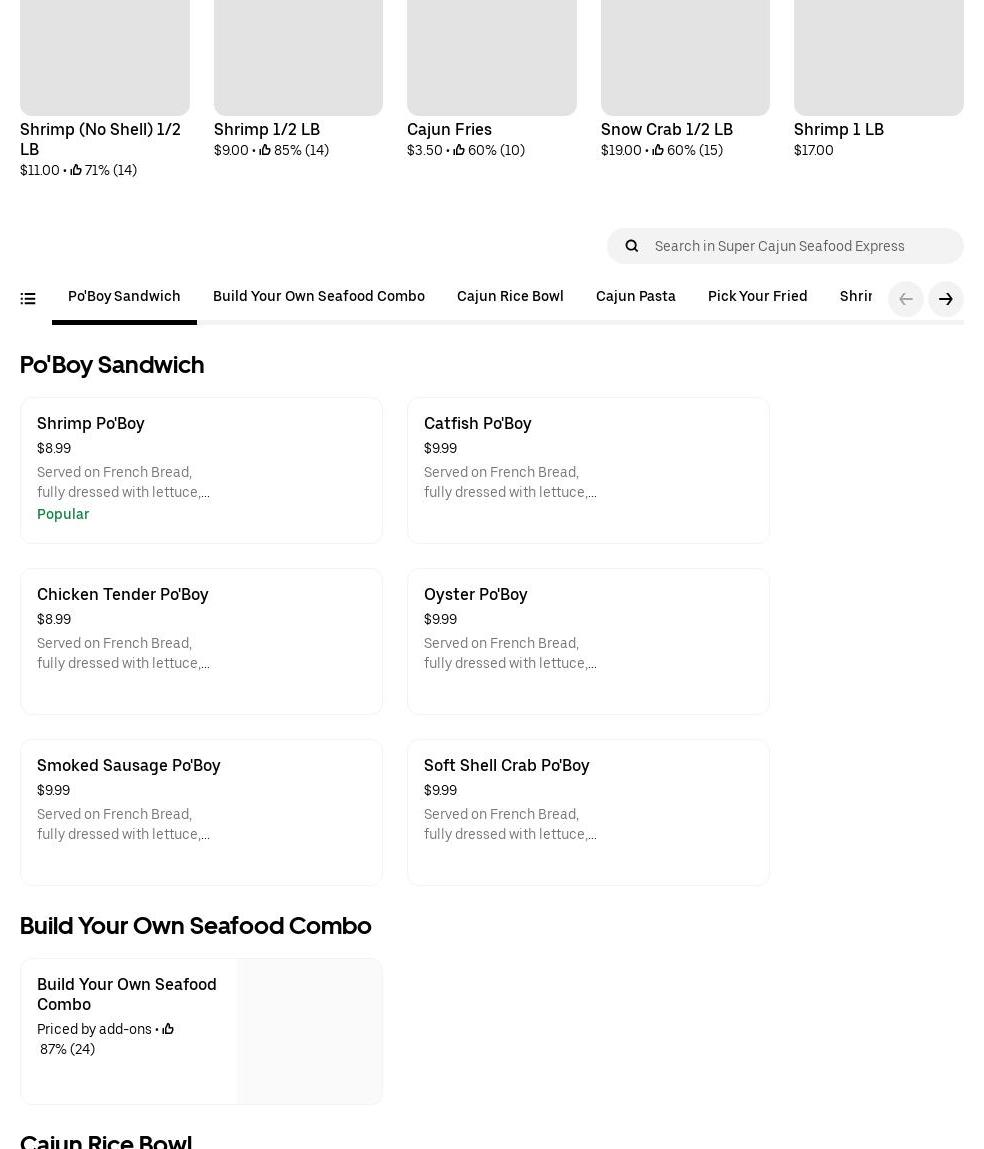Open the Soft Shell Crab Po'Boy card
The image size is (984, 1149).
pyautogui.click(x=588, y=812)
